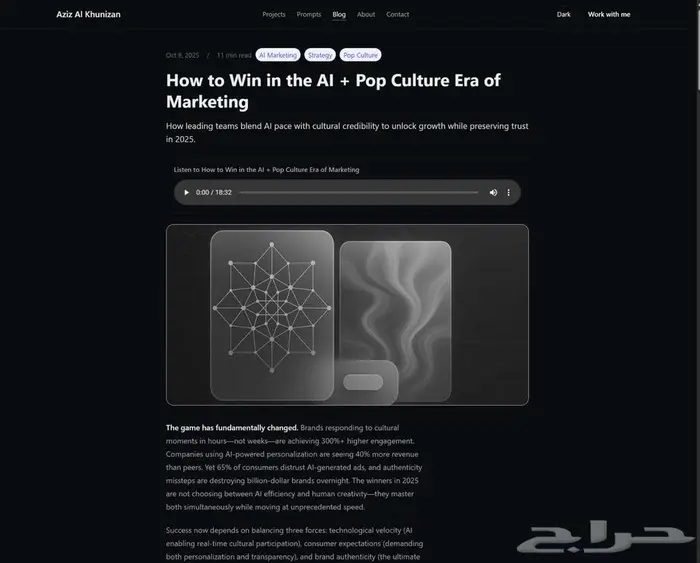700x563 pixels.
Task: Open the Projects page
Action: click(x=274, y=14)
